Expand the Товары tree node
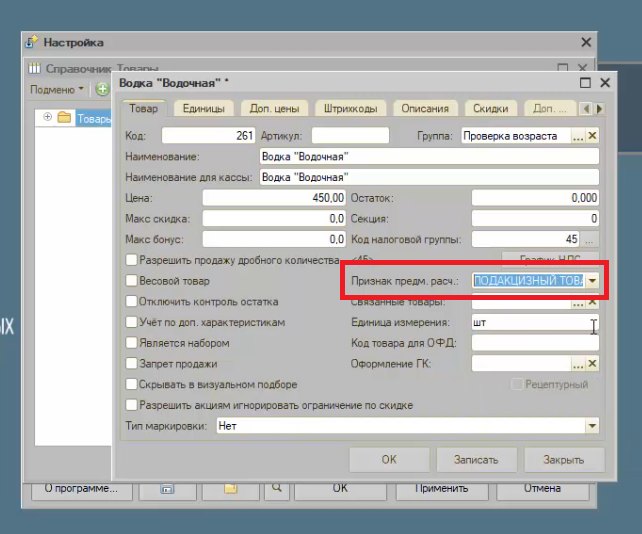 (47, 117)
